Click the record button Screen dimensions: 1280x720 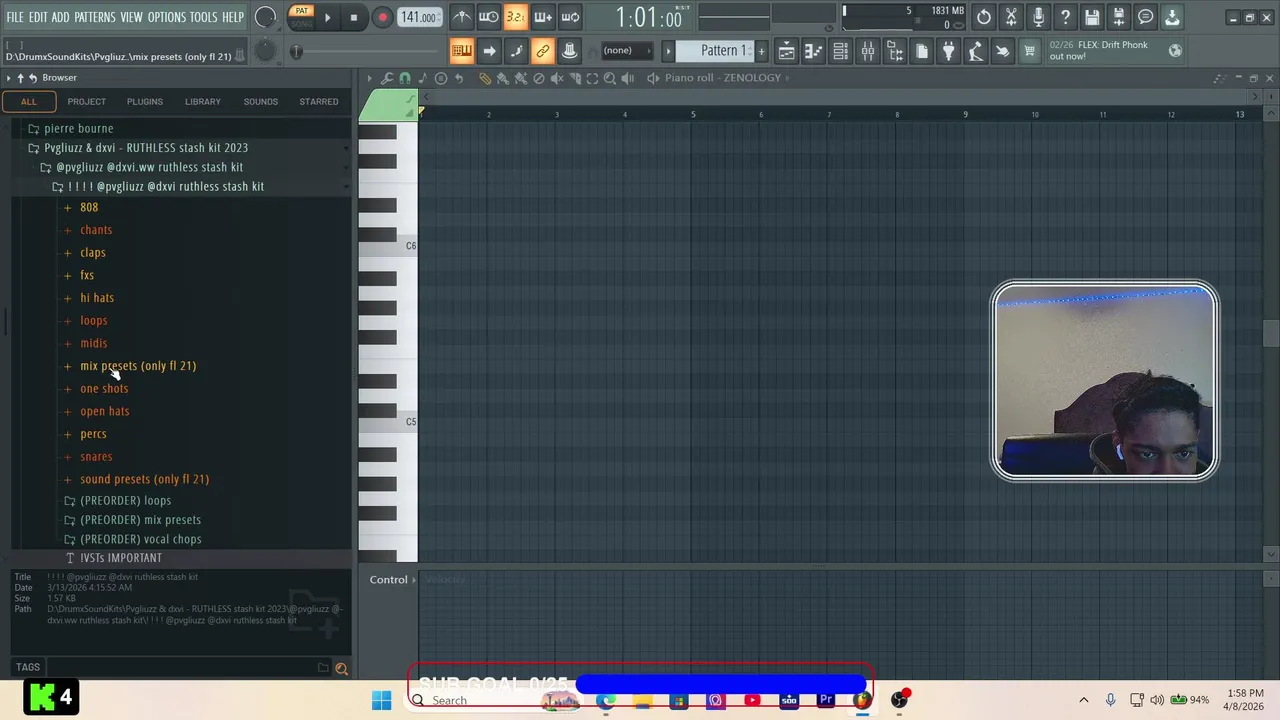(382, 17)
